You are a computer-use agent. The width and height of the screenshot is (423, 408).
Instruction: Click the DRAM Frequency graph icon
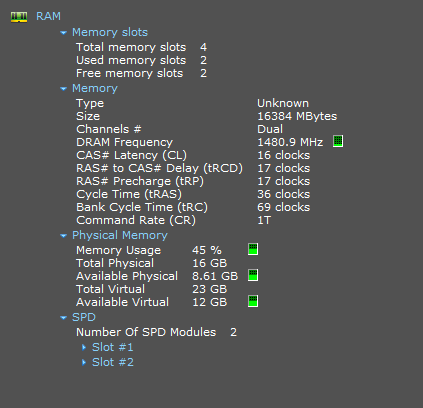[338, 141]
